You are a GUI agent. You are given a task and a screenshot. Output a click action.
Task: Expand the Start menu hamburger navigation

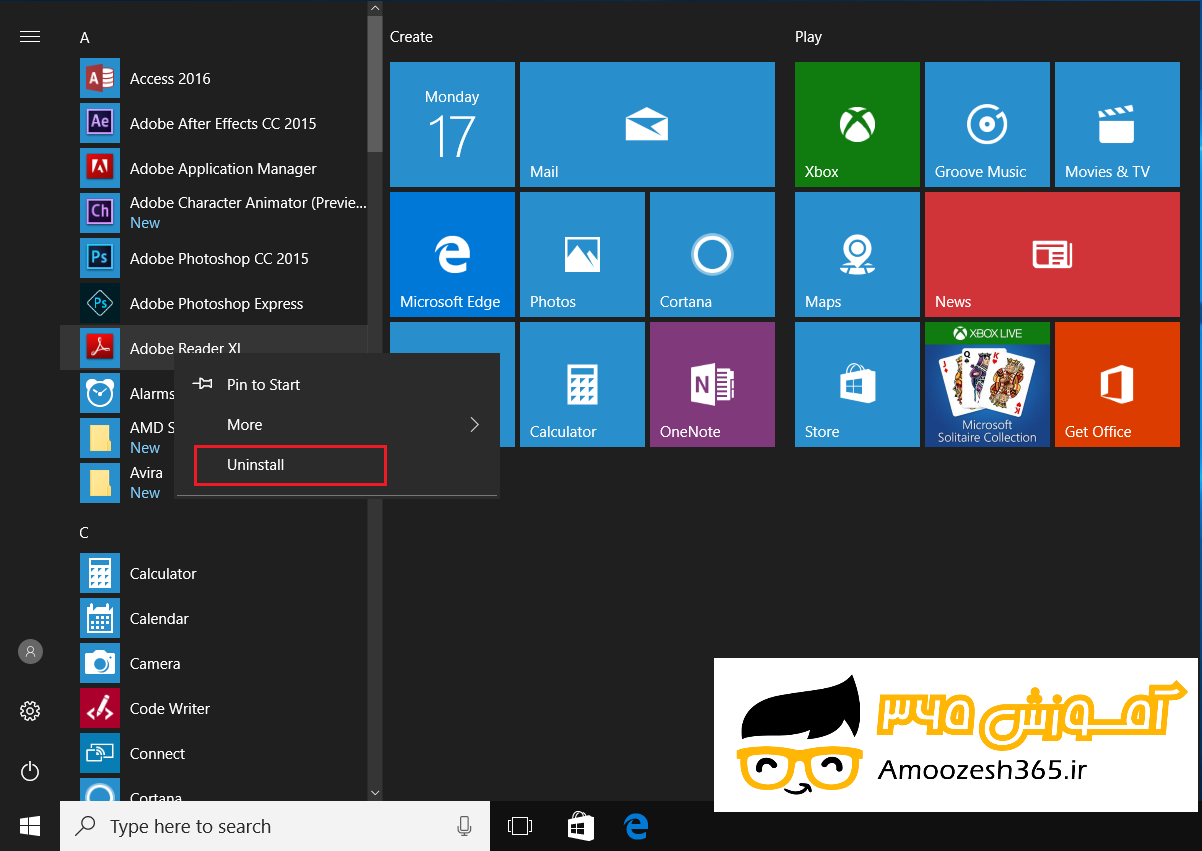pyautogui.click(x=30, y=37)
